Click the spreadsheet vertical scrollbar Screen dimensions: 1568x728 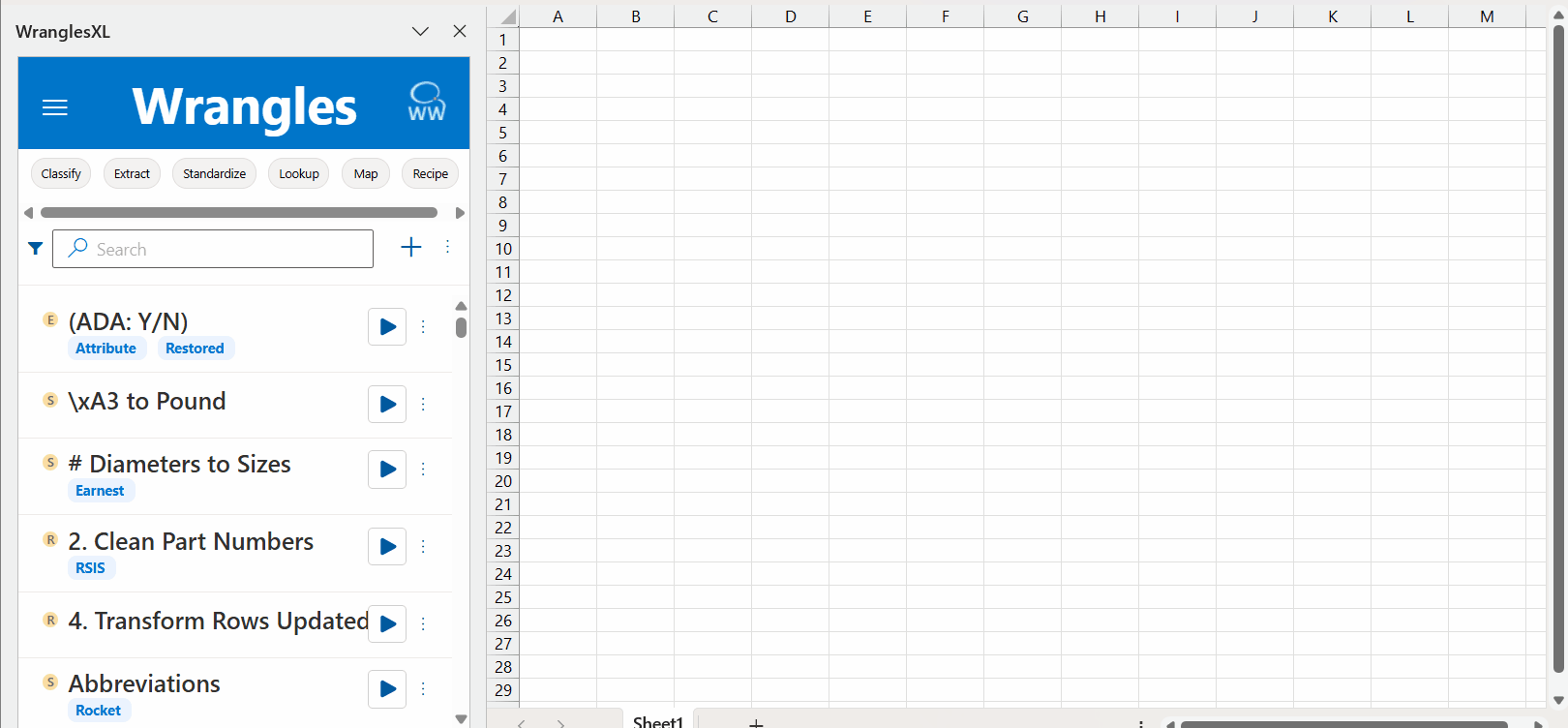(1558, 349)
